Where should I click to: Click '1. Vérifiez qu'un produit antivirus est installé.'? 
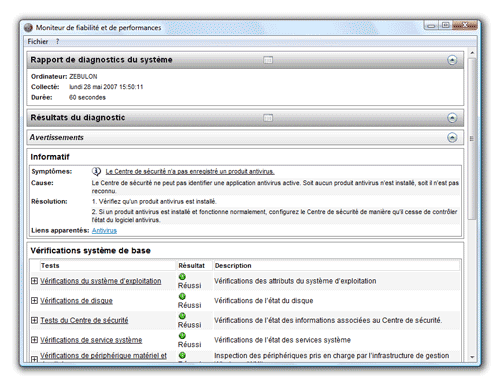154,202
